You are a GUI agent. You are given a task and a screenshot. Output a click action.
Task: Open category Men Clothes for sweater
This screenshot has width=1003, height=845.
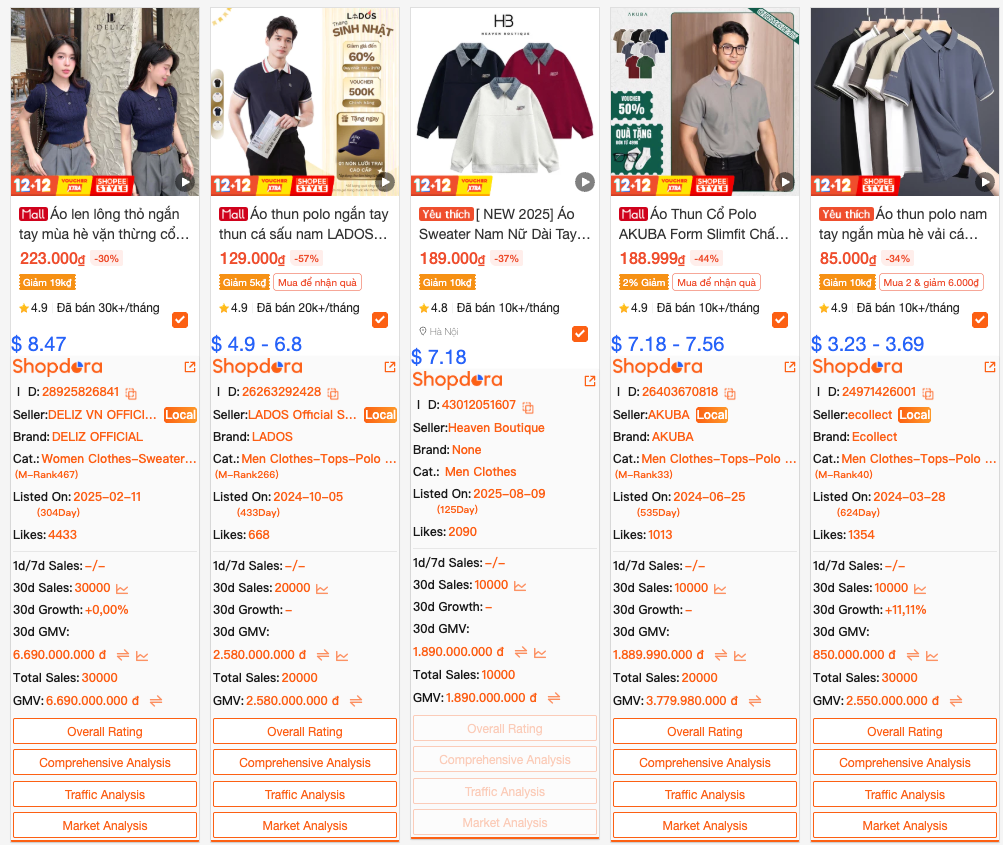coord(480,472)
